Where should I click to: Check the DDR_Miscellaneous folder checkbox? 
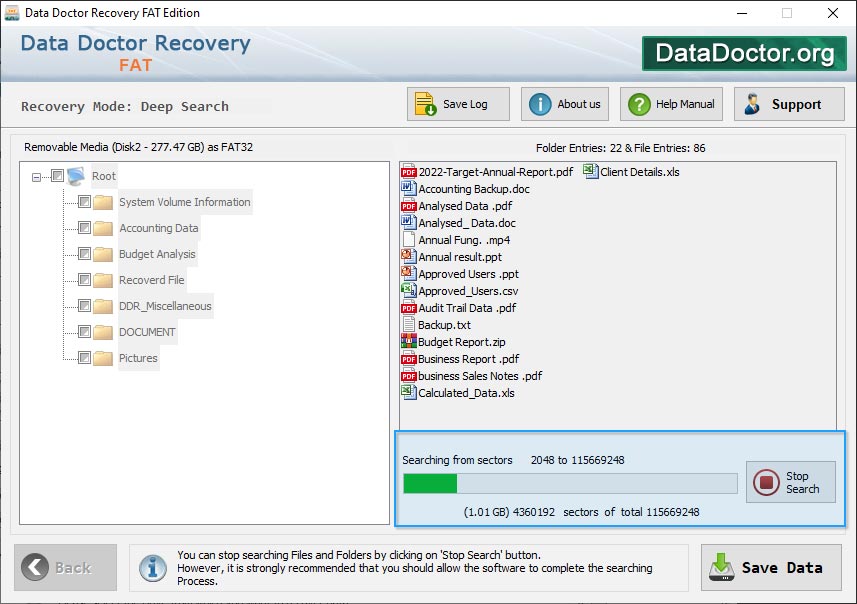pos(84,306)
